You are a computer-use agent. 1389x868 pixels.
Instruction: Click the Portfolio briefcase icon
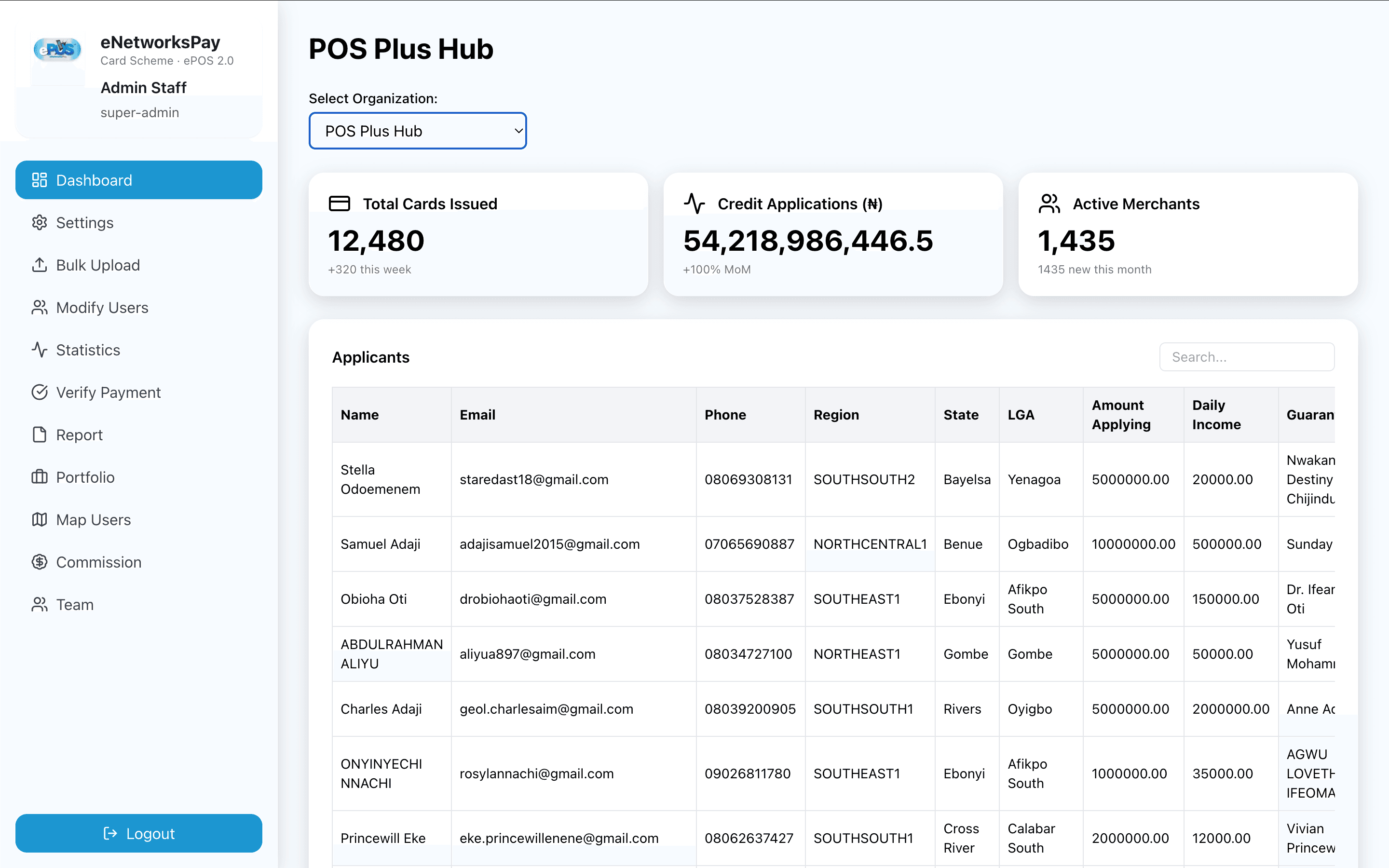pyautogui.click(x=39, y=477)
